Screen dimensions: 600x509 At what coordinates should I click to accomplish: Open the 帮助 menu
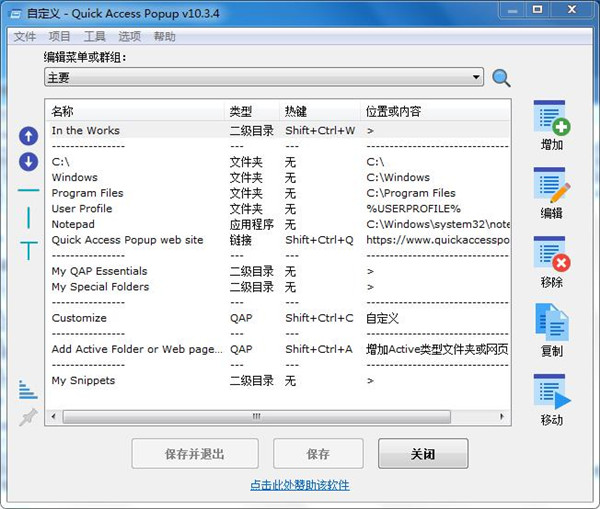[165, 37]
